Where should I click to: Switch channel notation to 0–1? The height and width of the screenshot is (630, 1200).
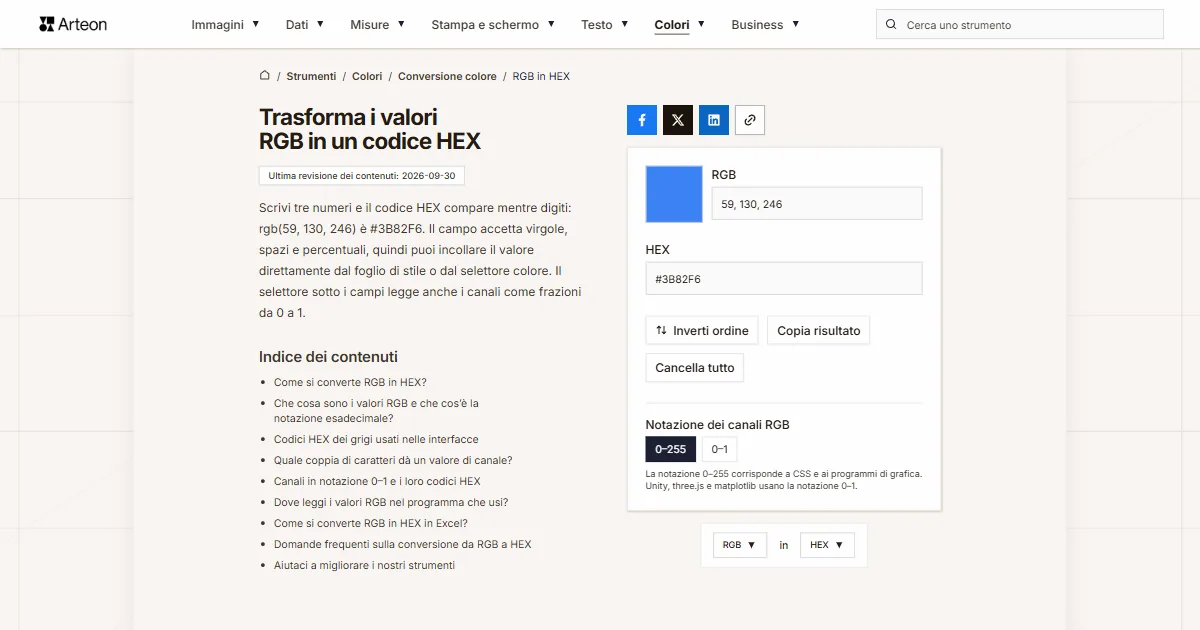coord(719,449)
